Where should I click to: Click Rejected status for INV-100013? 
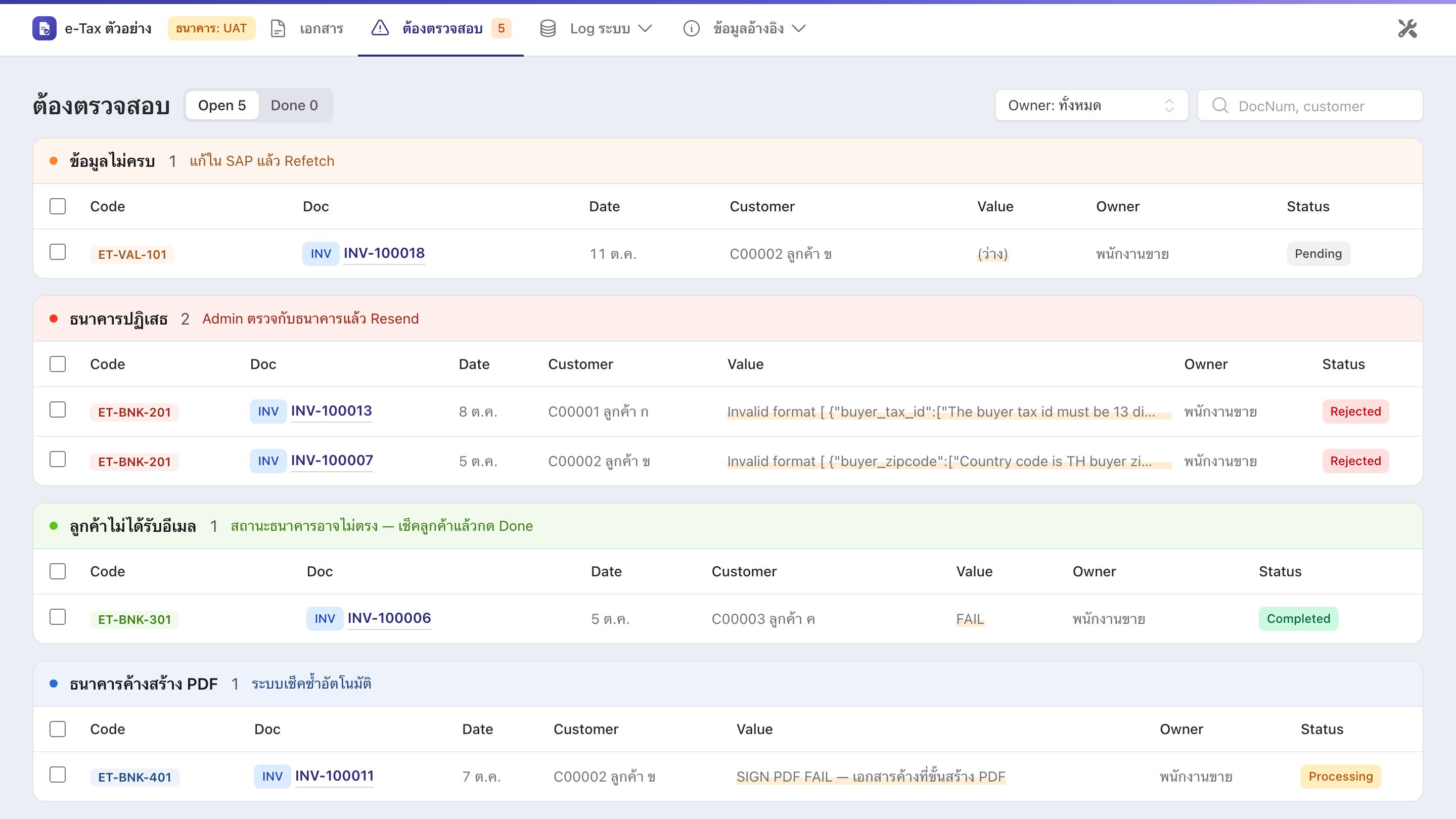(1355, 411)
